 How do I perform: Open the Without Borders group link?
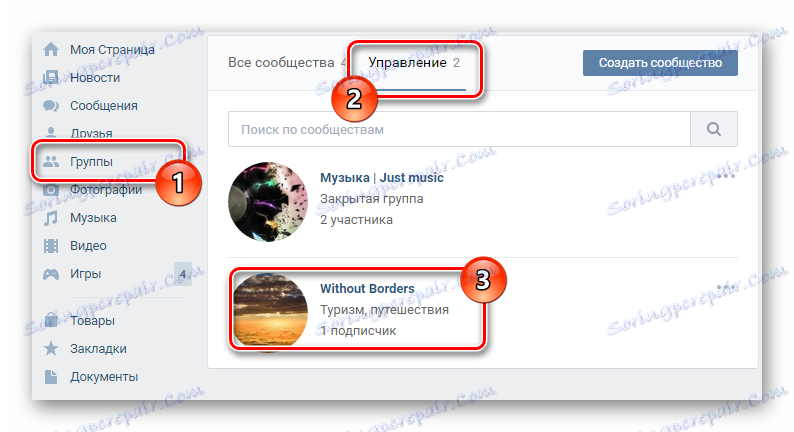(367, 289)
